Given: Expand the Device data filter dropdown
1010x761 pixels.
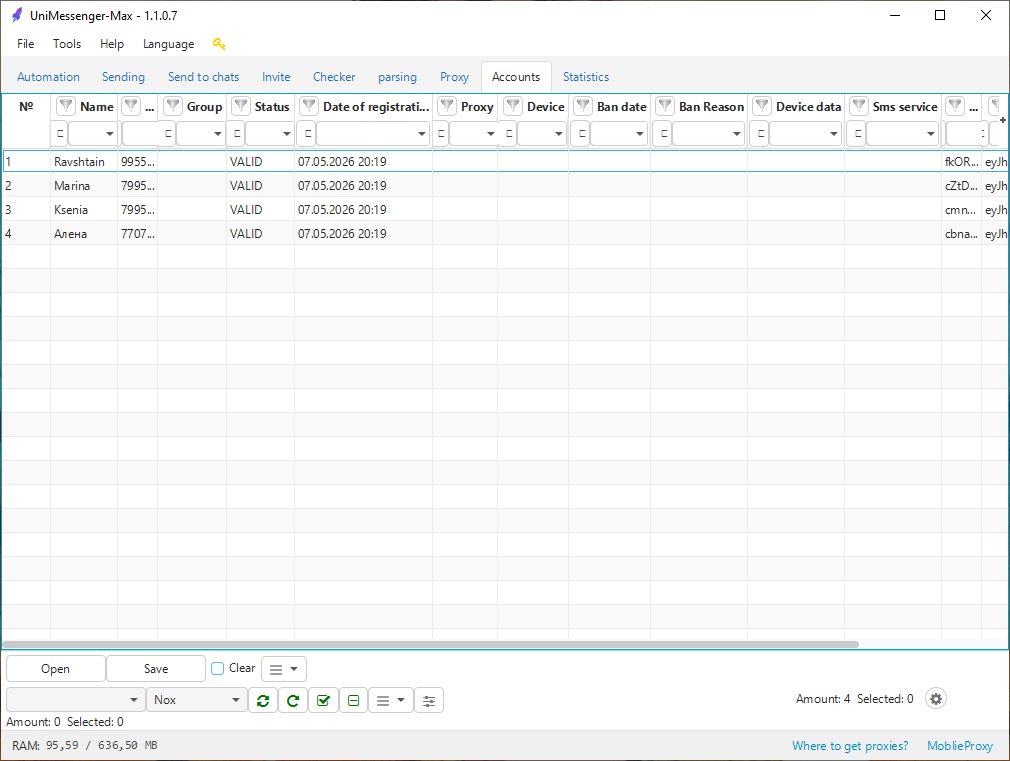Looking at the screenshot, I should point(834,133).
